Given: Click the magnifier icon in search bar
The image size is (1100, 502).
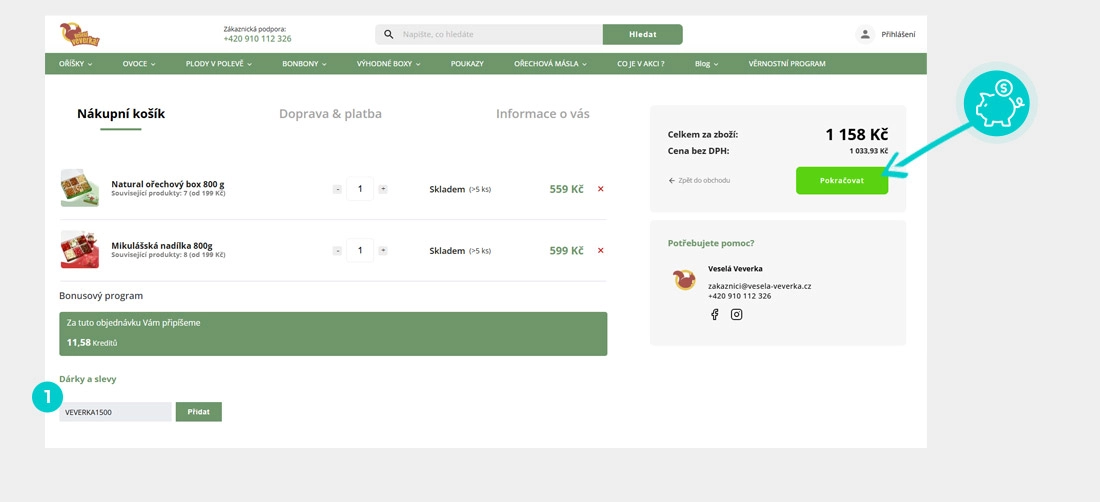Looking at the screenshot, I should coord(389,34).
